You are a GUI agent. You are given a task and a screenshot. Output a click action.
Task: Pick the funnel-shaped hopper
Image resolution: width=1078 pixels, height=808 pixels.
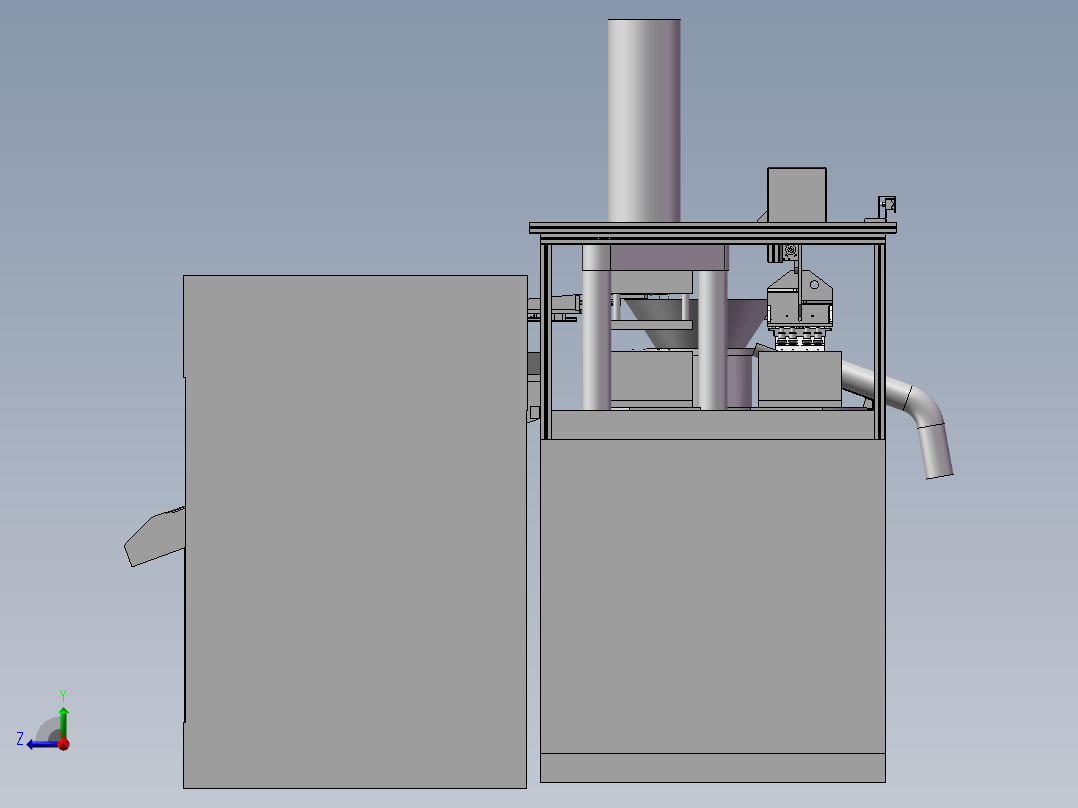pos(692,323)
